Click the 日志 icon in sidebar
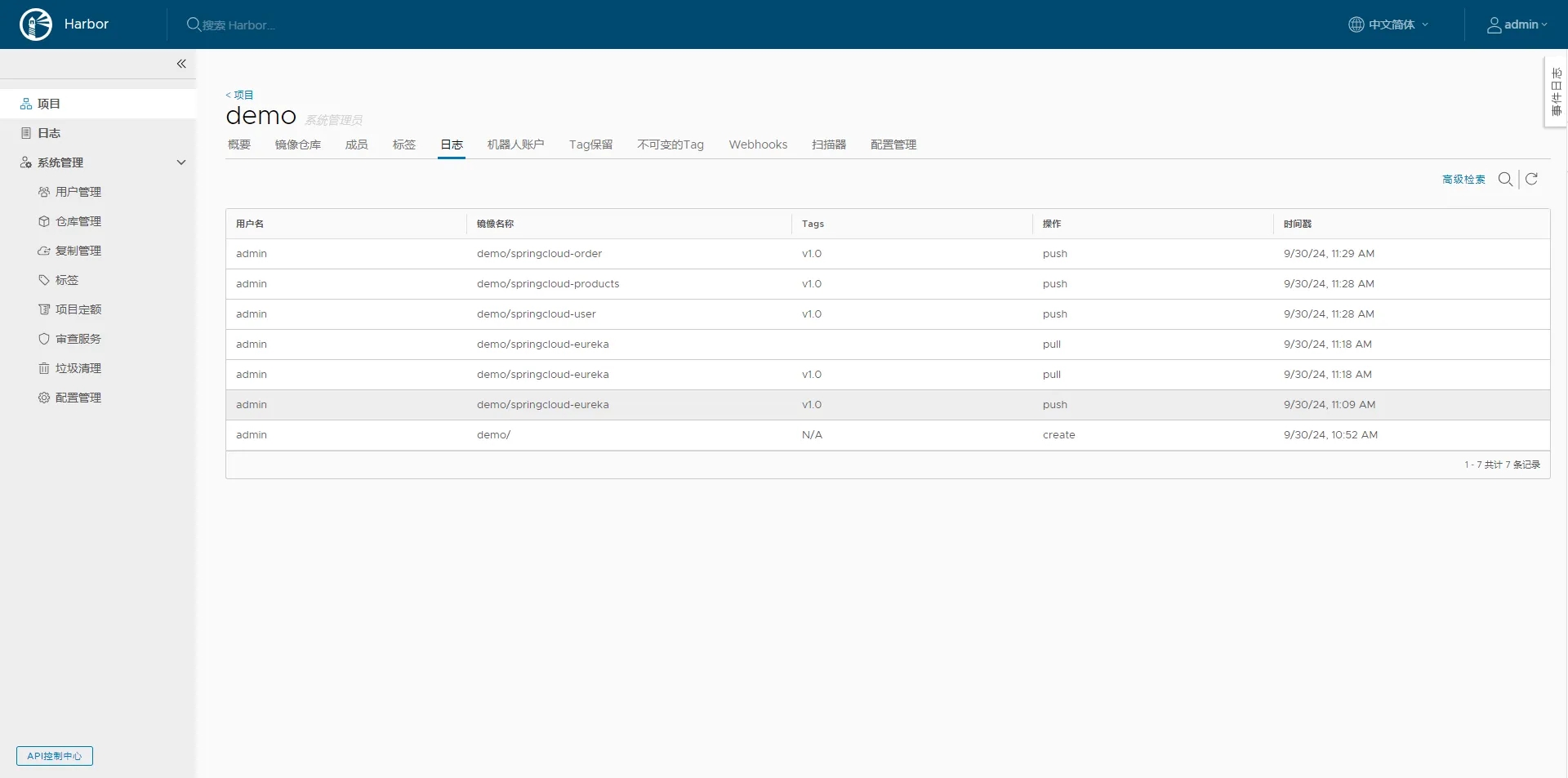This screenshot has height=778, width=1568. coord(26,133)
